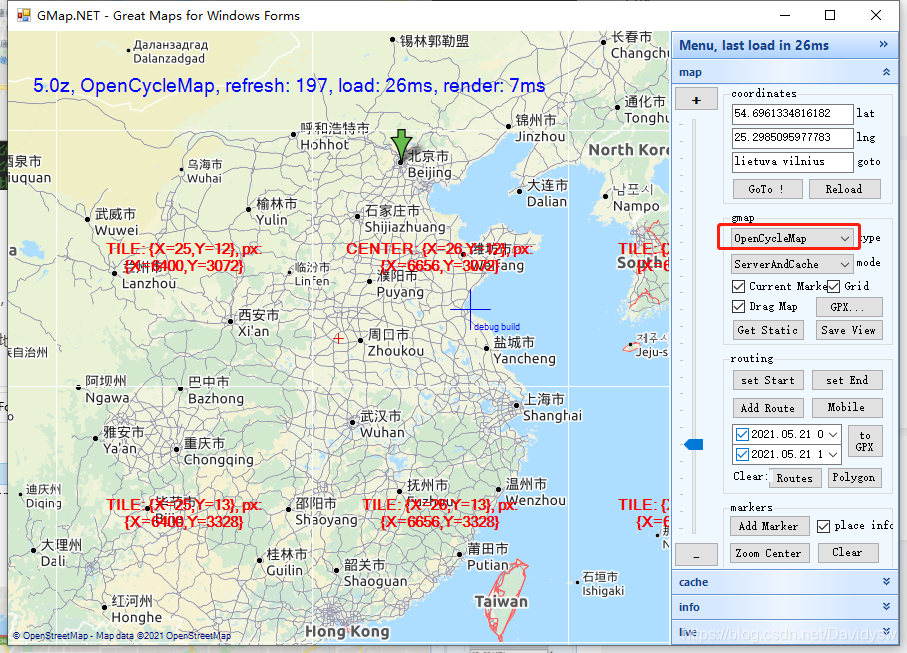Clear Routes button
Image resolution: width=907 pixels, height=653 pixels.
click(x=795, y=478)
